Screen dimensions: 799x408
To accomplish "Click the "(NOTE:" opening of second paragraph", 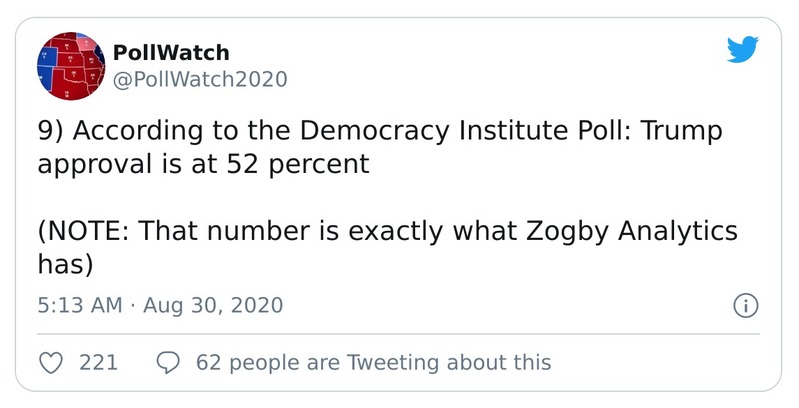I will click(82, 231).
